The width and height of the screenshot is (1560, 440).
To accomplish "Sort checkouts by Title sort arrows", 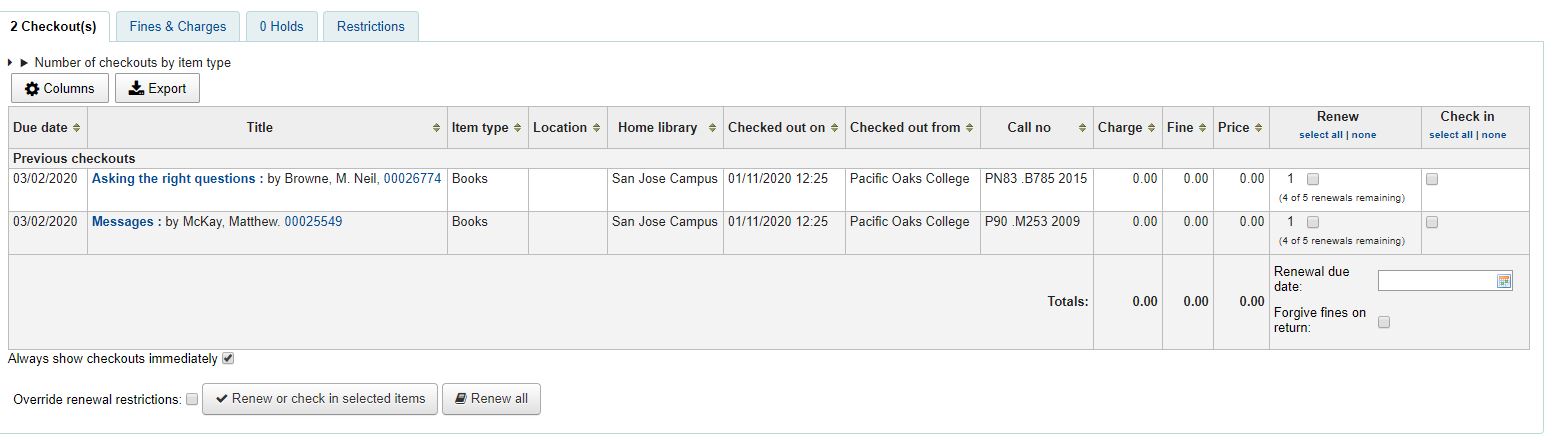I will point(436,128).
